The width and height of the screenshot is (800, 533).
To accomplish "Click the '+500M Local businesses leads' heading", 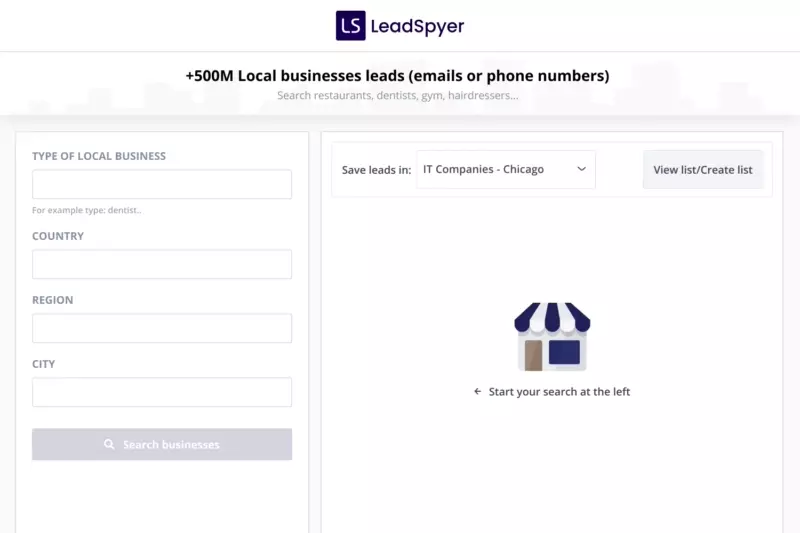I will [x=397, y=75].
